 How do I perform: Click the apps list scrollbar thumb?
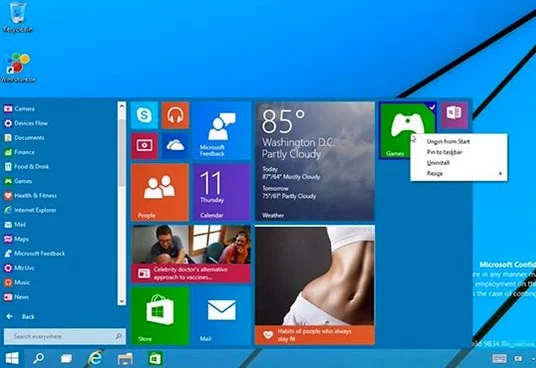pos(121,152)
